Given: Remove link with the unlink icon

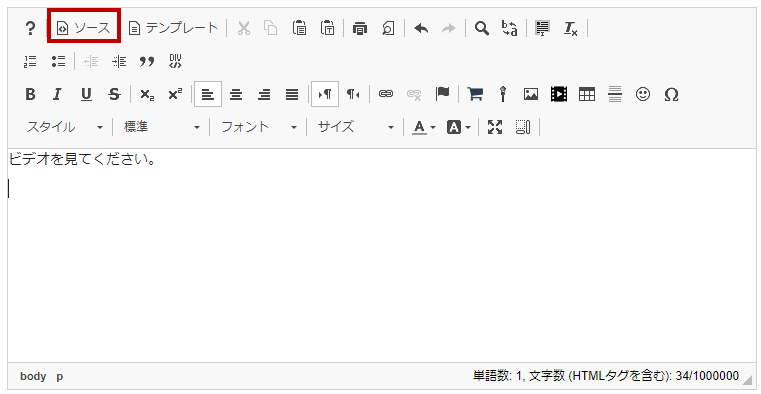Looking at the screenshot, I should pos(414,94).
